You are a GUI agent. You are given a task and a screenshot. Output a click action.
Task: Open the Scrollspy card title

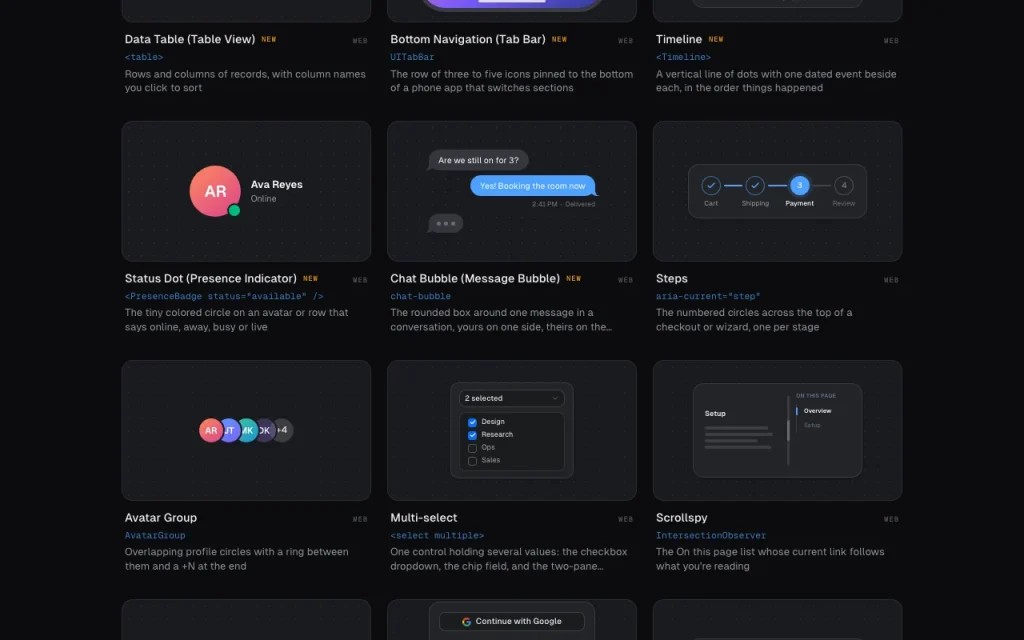[x=681, y=517]
